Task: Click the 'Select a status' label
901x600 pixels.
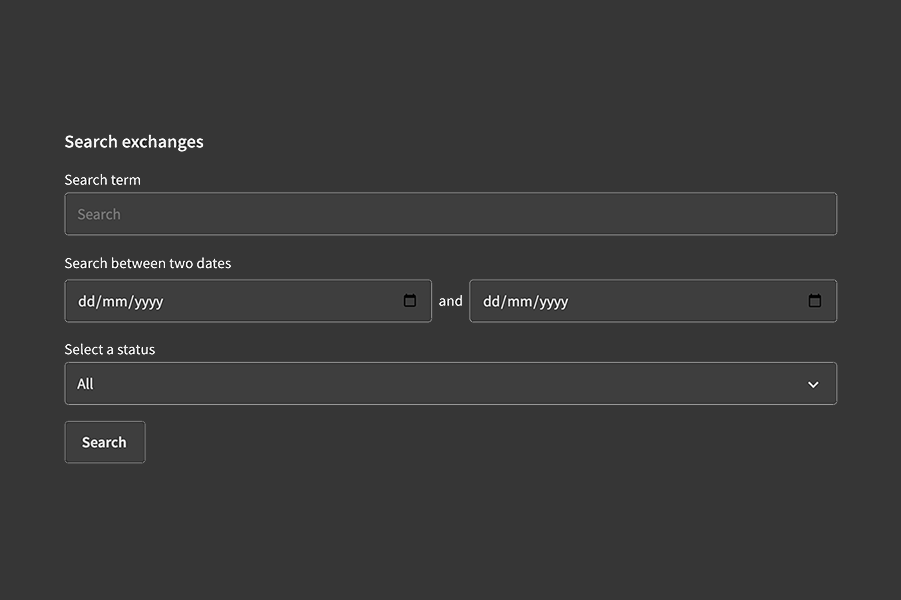Action: tap(109, 348)
